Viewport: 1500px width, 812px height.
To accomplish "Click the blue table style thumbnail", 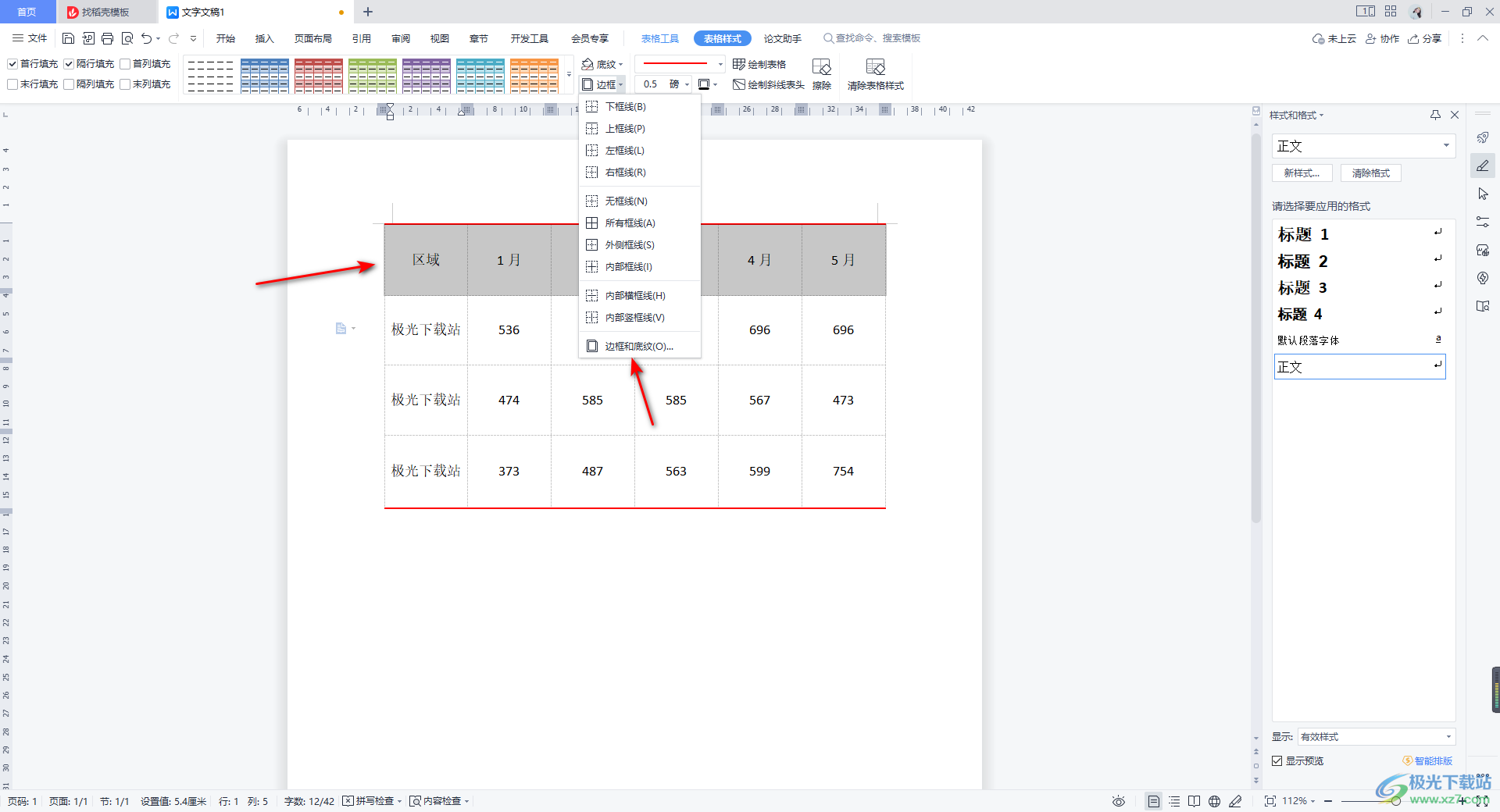I will coord(265,76).
